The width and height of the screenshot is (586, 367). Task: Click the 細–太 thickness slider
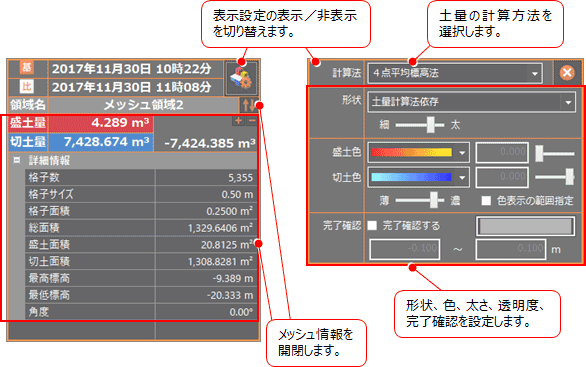(x=420, y=125)
